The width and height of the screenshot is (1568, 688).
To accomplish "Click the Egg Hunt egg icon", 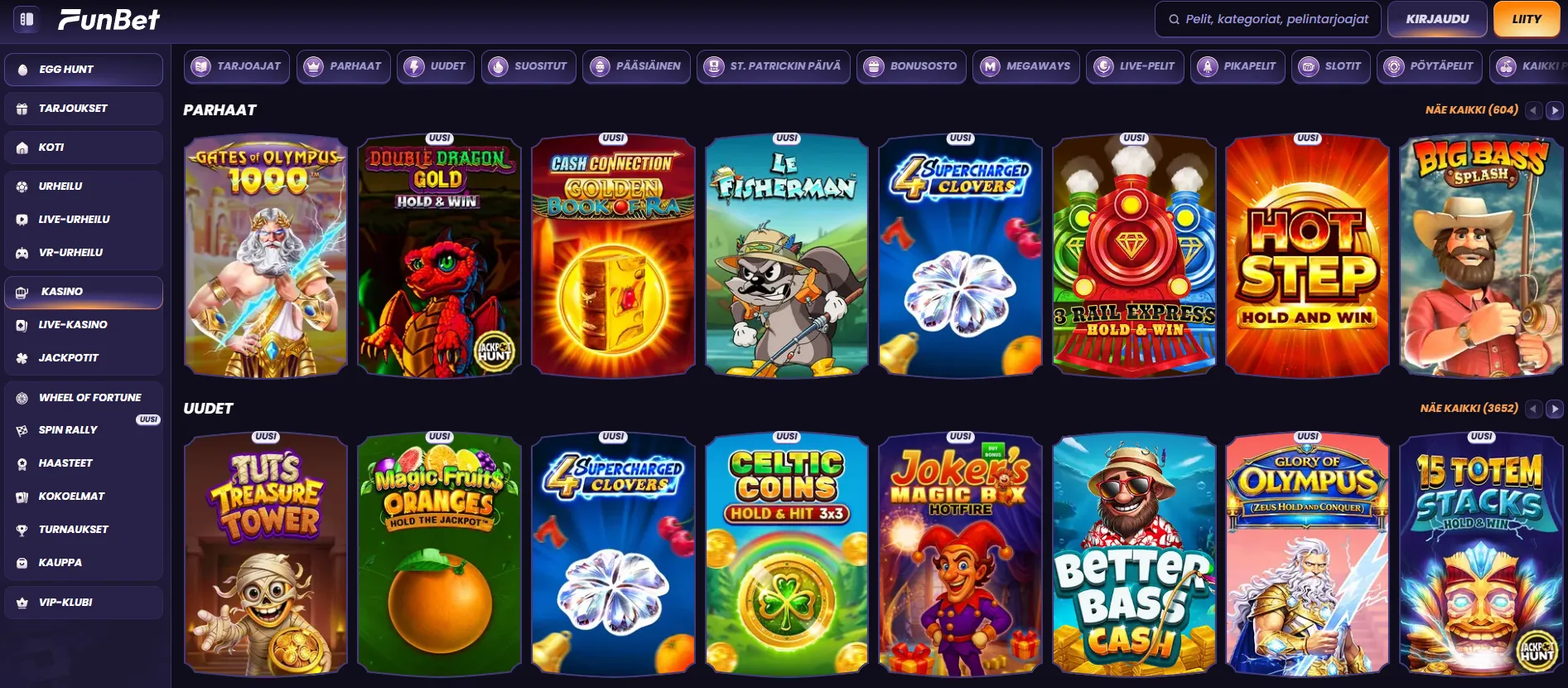I will (x=22, y=70).
